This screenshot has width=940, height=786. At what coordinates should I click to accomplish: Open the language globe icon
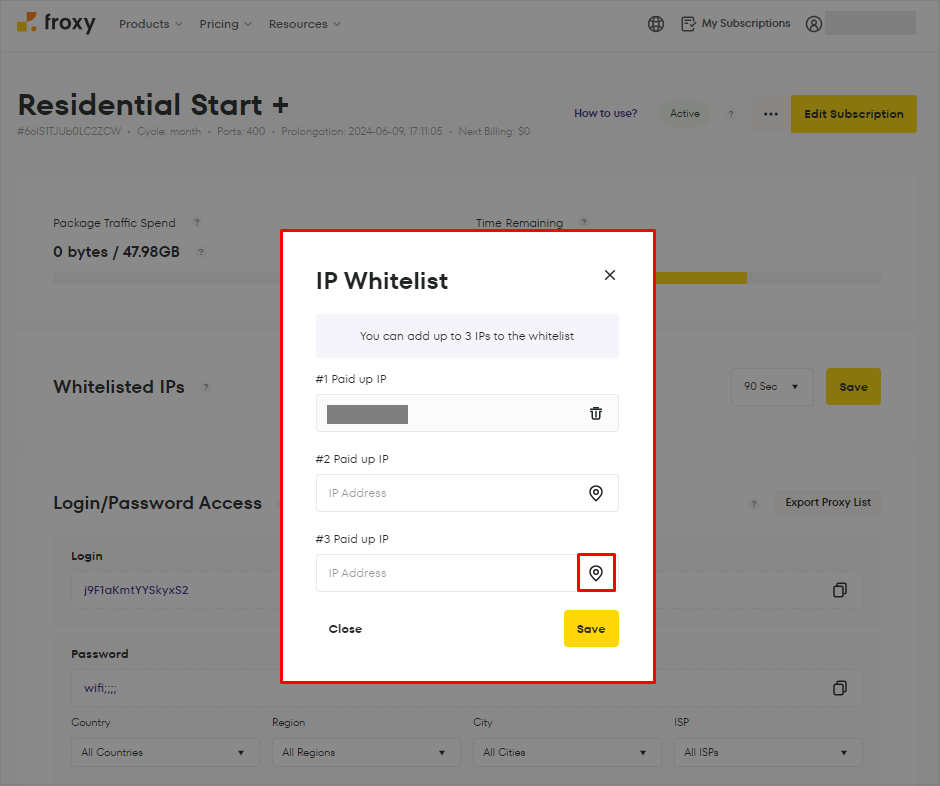[x=655, y=23]
